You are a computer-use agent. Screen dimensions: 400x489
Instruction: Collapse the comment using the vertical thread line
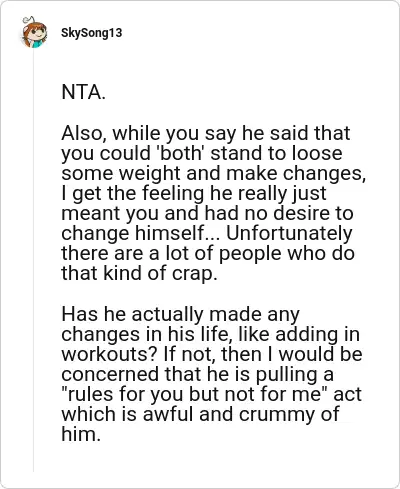(33, 260)
